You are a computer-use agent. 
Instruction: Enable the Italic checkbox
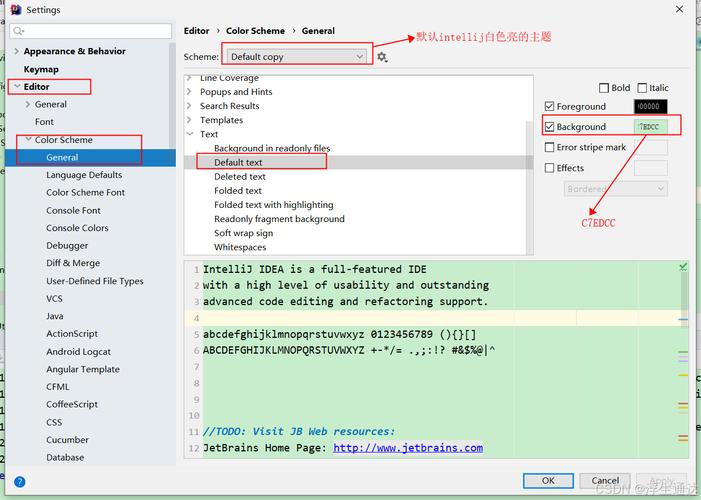point(642,88)
